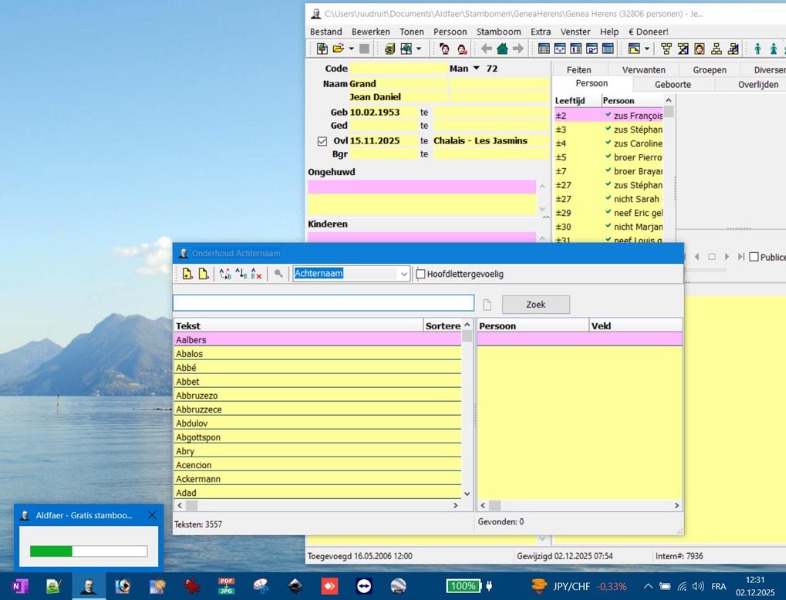
Task: Click the green person icon in toolbar
Action: 757,48
